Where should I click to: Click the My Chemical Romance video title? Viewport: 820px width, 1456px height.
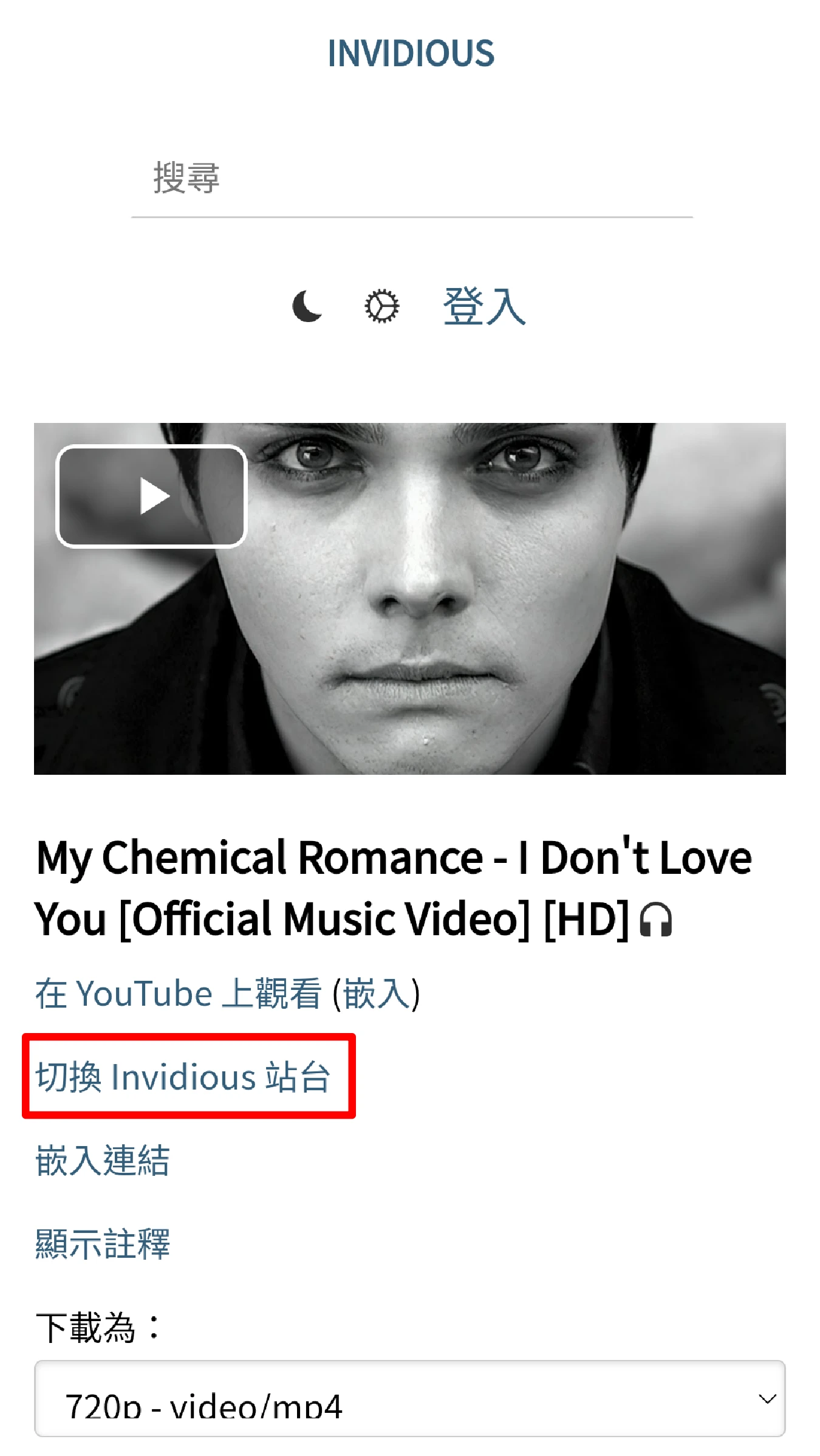pos(394,888)
